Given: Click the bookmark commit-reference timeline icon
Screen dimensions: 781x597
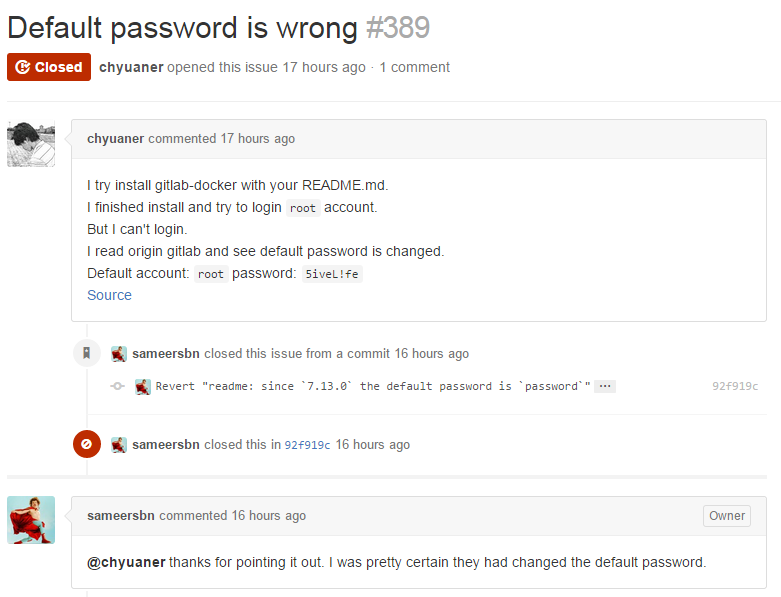Looking at the screenshot, I should click(87, 353).
